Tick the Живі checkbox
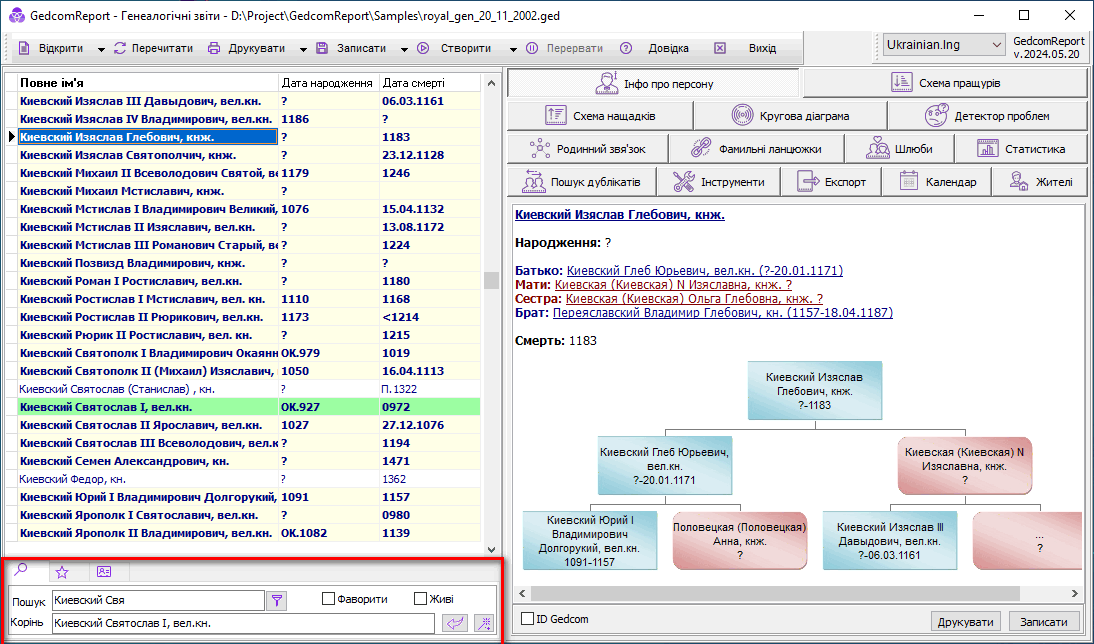This screenshot has height=644, width=1094. (x=420, y=599)
